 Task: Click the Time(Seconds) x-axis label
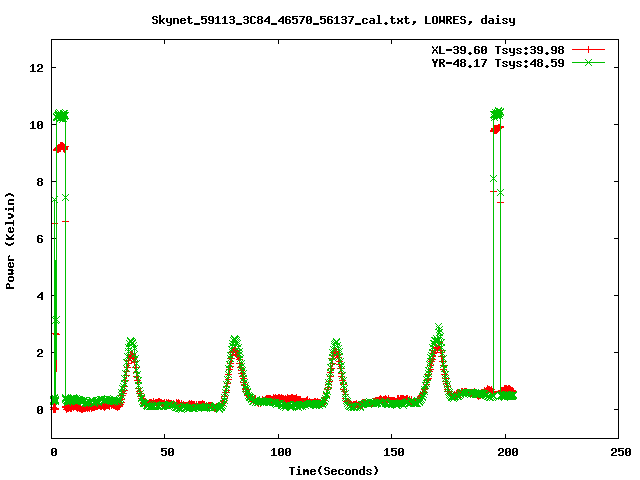[x=333, y=471]
